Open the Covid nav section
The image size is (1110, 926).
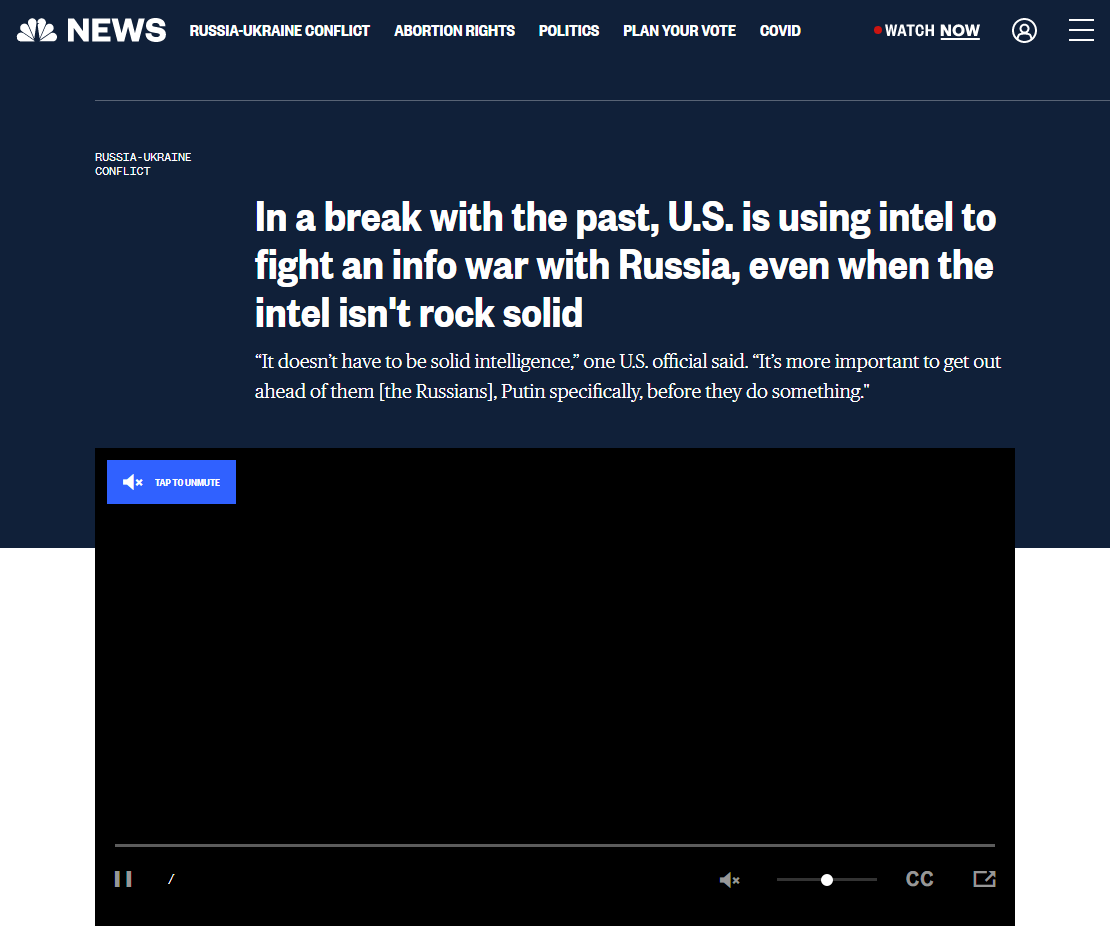click(780, 31)
